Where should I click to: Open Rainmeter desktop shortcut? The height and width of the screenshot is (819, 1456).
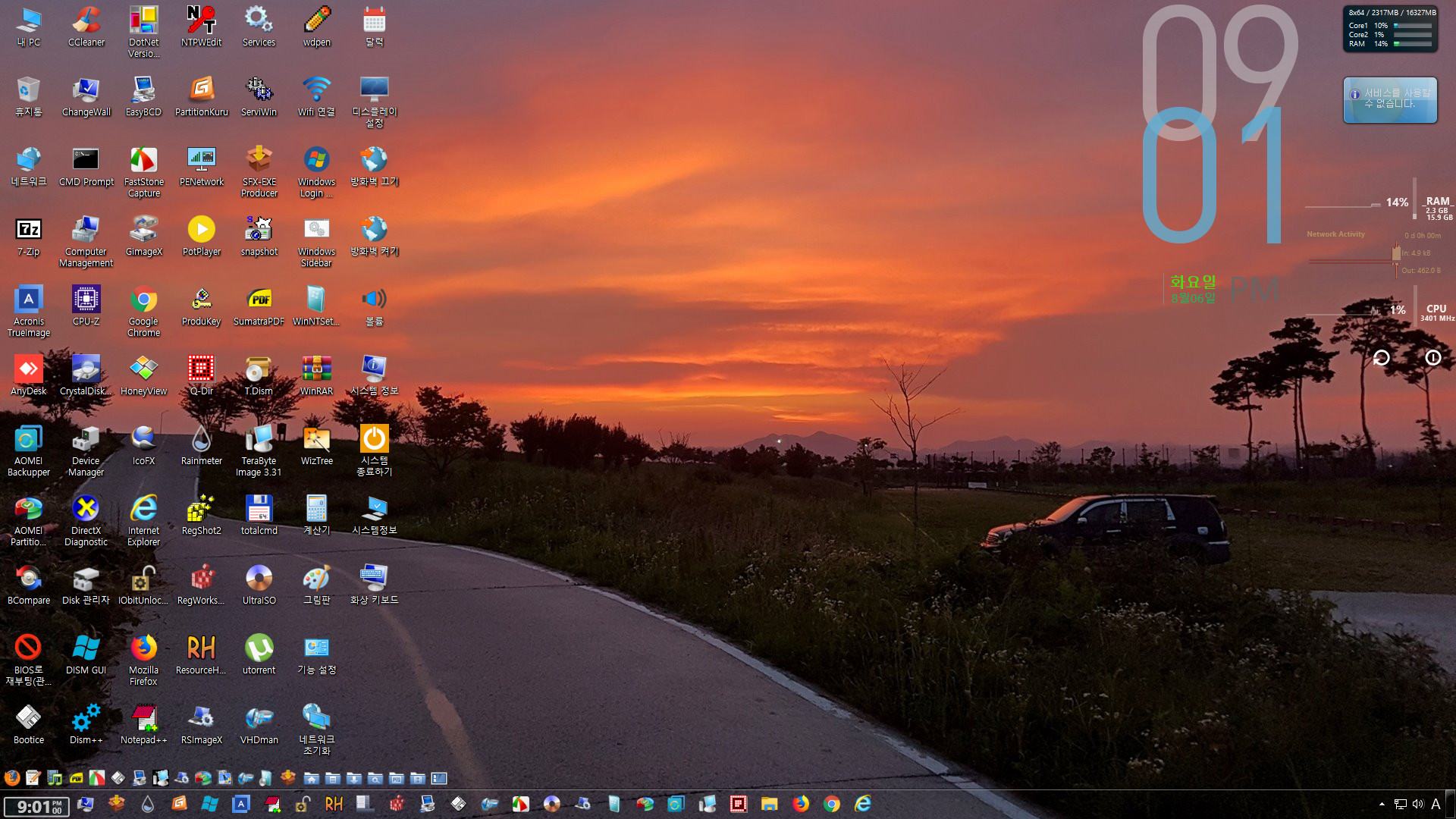tap(202, 446)
